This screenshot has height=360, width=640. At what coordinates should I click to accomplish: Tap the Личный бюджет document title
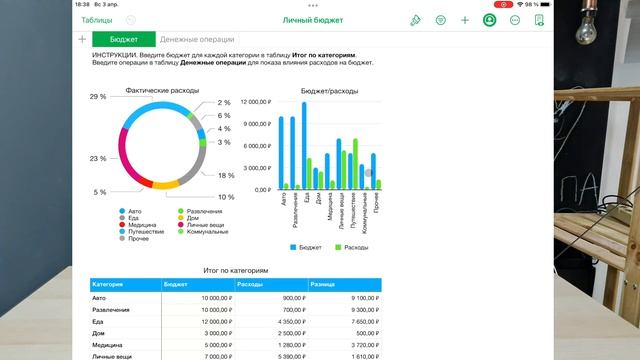point(313,20)
